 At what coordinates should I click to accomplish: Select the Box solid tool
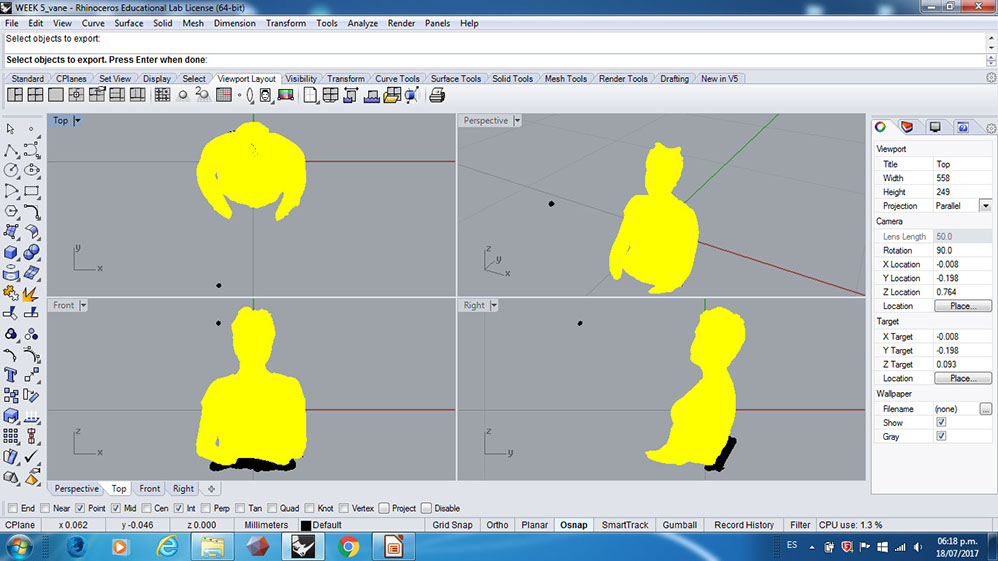tap(11, 252)
